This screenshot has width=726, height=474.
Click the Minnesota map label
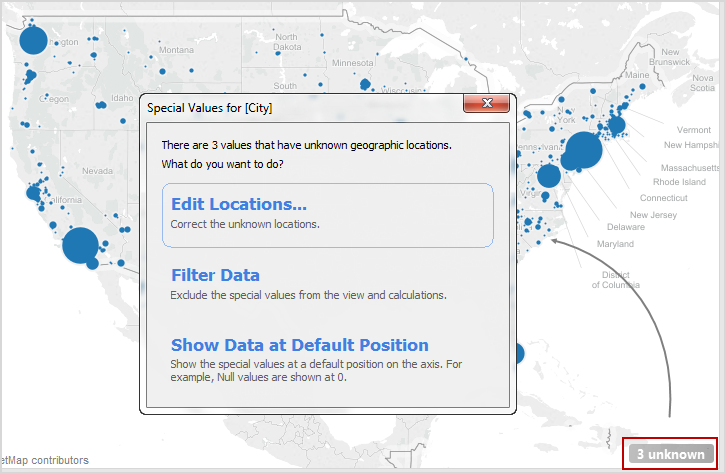point(352,63)
